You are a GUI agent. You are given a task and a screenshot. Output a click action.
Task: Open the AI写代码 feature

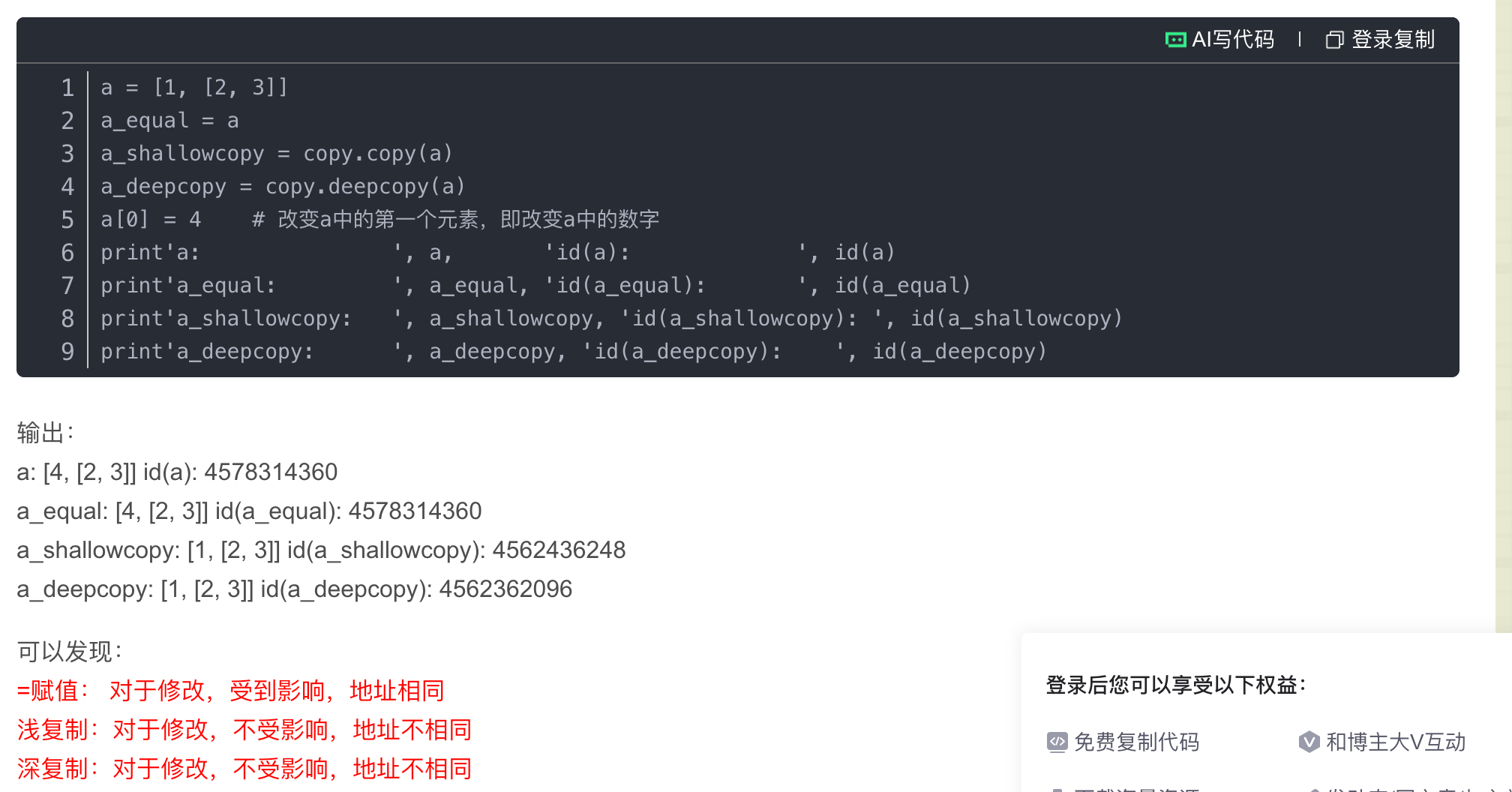[x=1234, y=39]
